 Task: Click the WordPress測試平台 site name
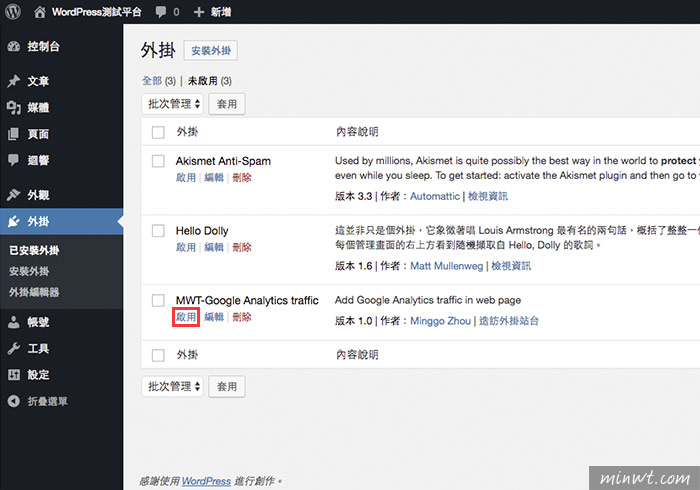click(97, 12)
